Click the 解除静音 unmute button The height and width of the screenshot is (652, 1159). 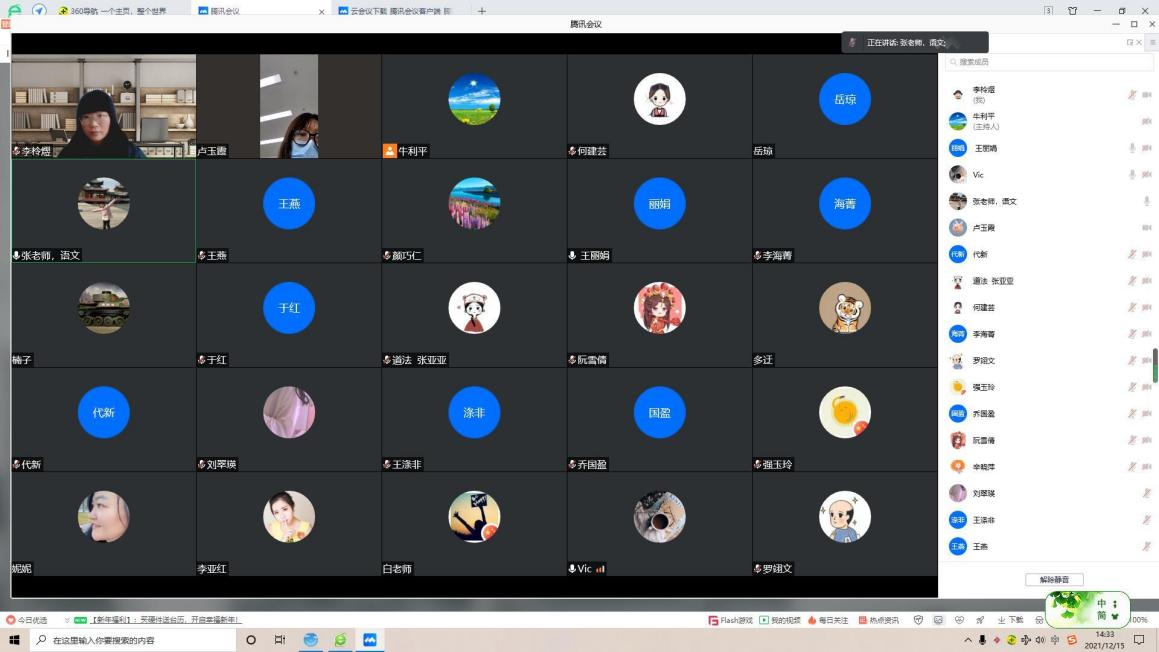coord(1054,580)
